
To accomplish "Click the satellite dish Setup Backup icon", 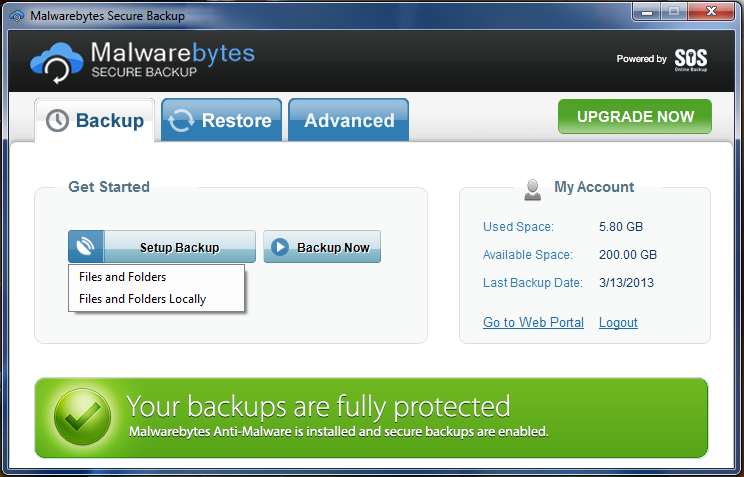I will click(86, 247).
